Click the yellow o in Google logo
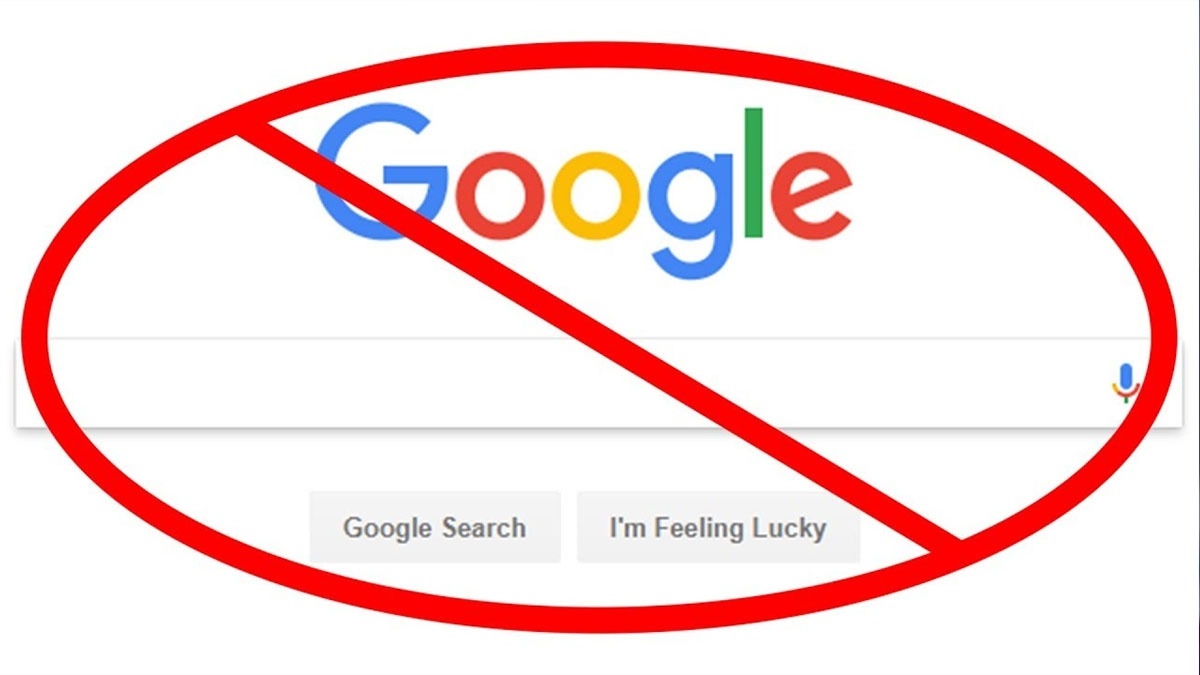This screenshot has width=1200, height=675. click(597, 183)
